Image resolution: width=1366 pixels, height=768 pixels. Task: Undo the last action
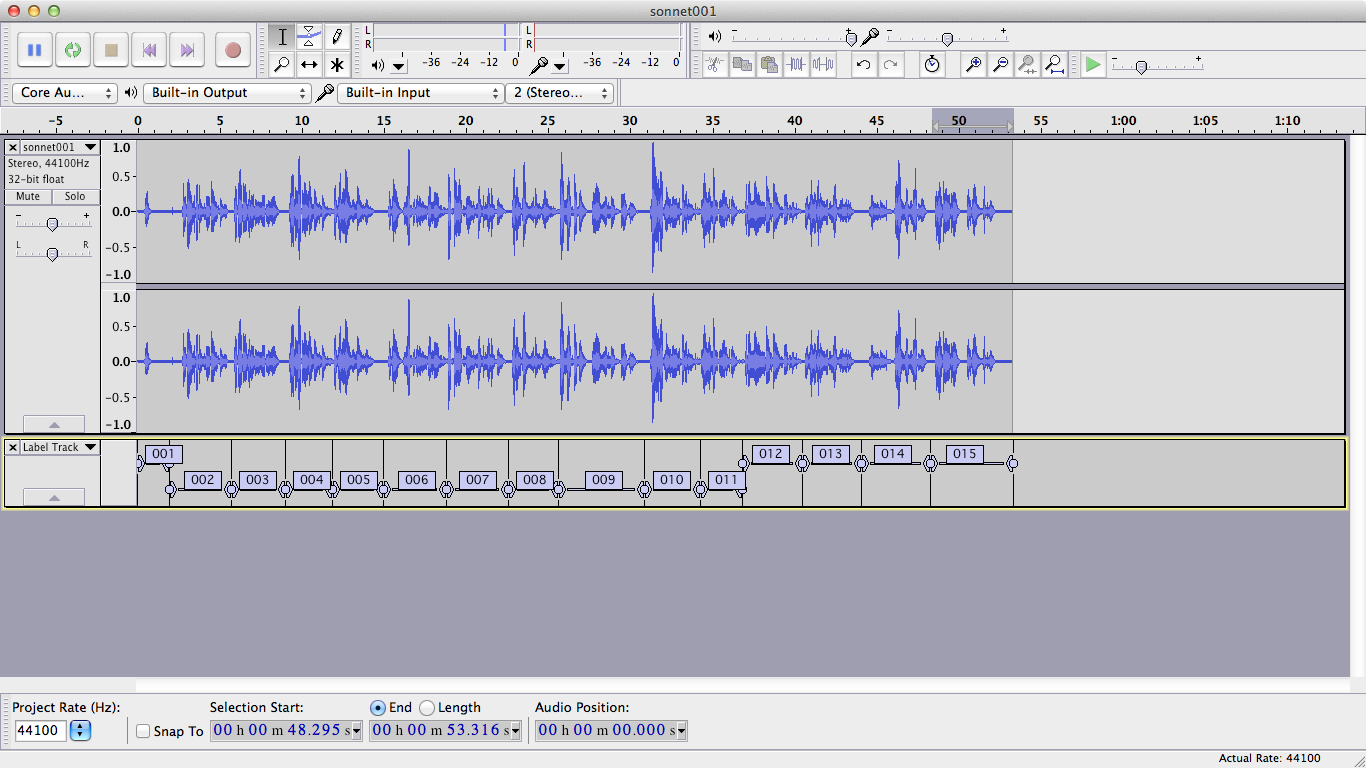pos(863,64)
